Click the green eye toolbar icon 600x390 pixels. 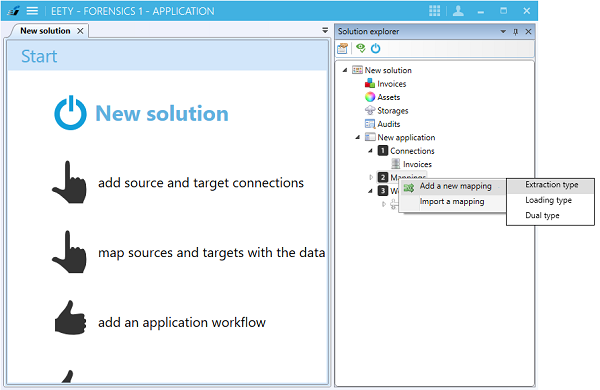(x=360, y=48)
